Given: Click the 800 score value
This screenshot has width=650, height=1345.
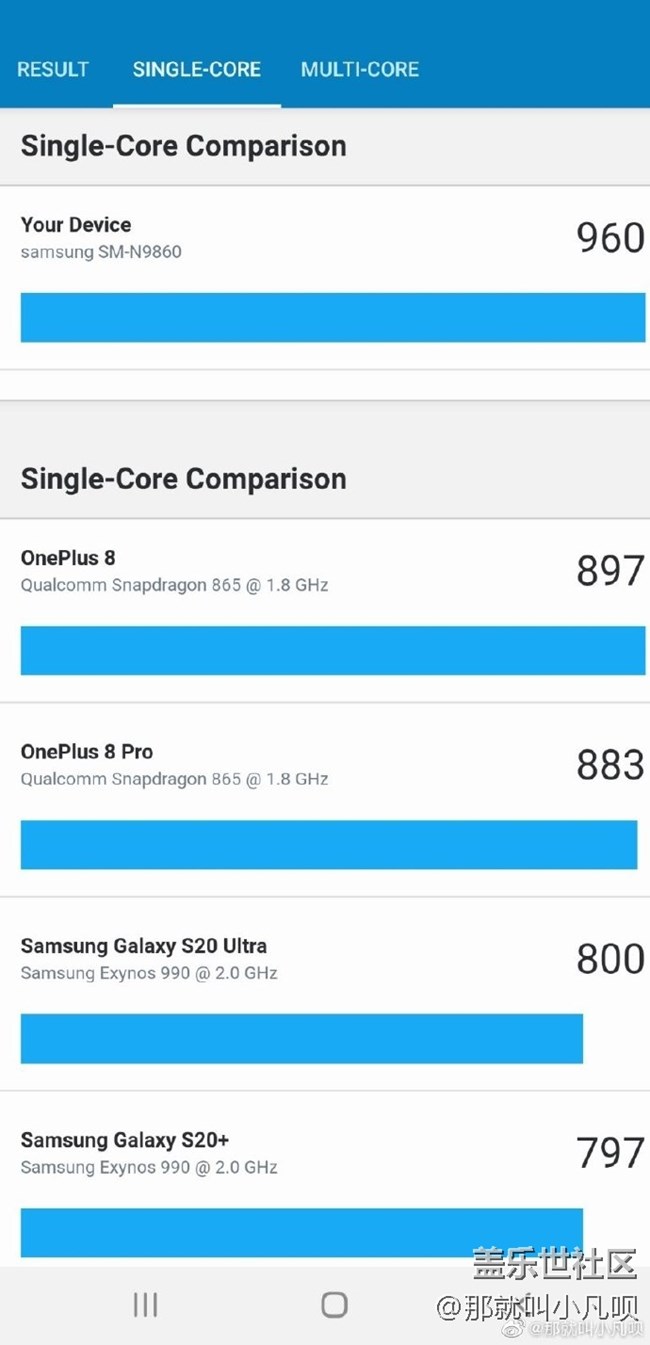Looking at the screenshot, I should (x=610, y=959).
